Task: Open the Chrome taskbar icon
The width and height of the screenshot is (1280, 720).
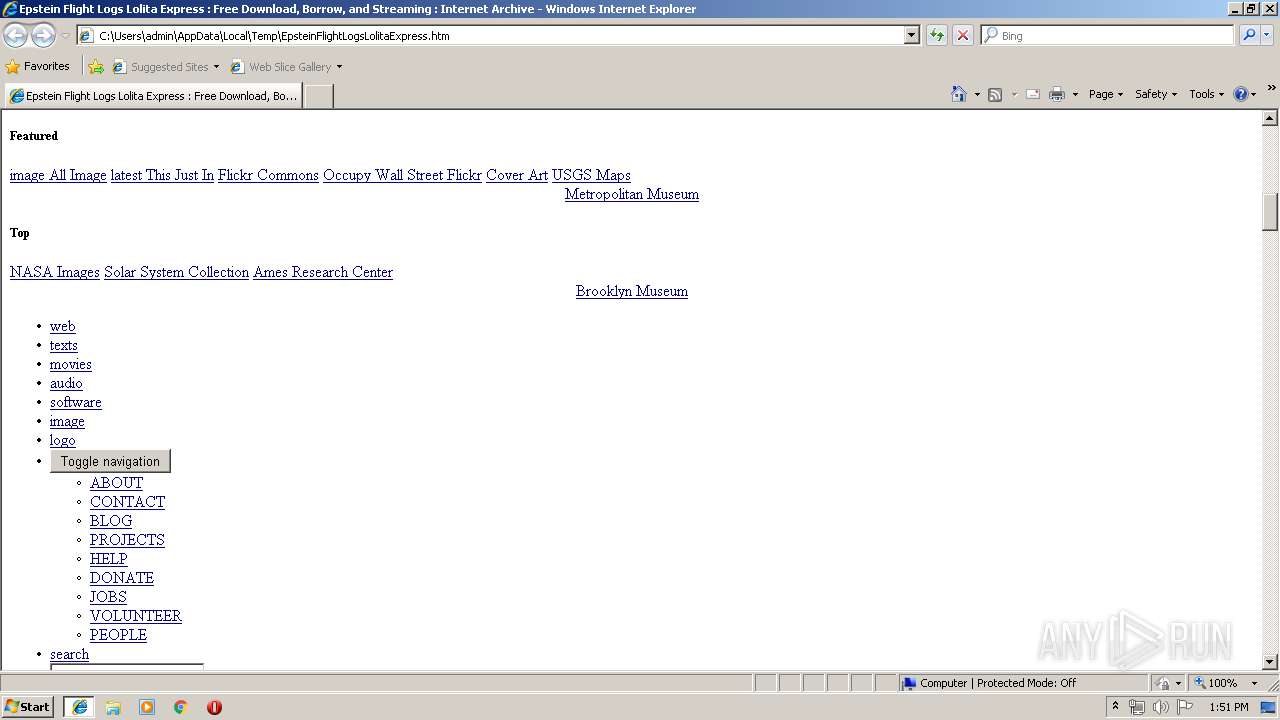Action: 181,707
